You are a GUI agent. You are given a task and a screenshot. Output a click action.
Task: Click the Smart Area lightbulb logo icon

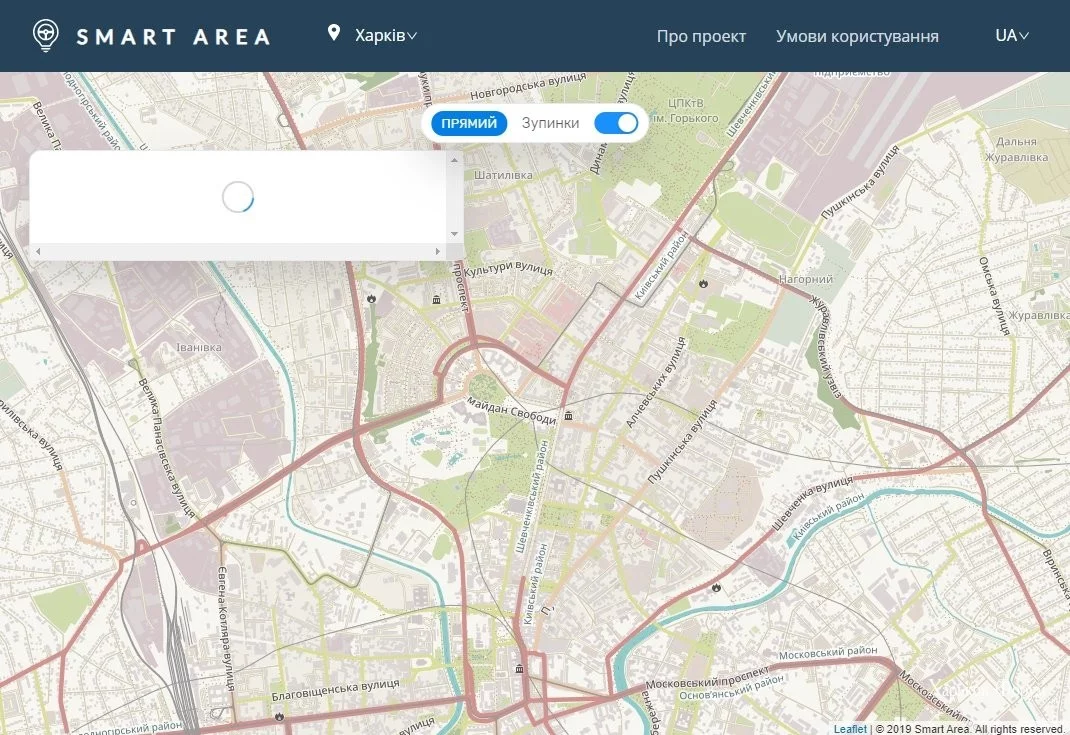(45, 36)
